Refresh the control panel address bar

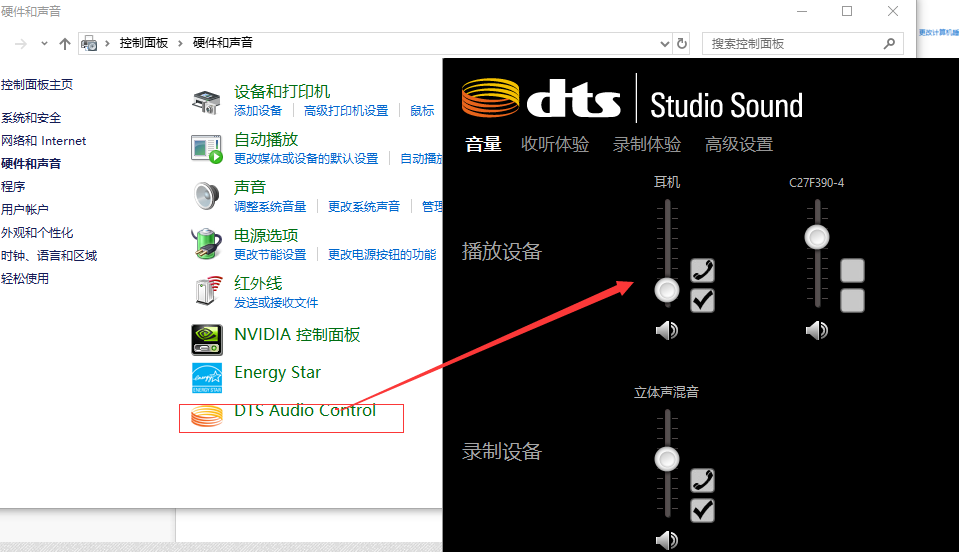[x=682, y=43]
